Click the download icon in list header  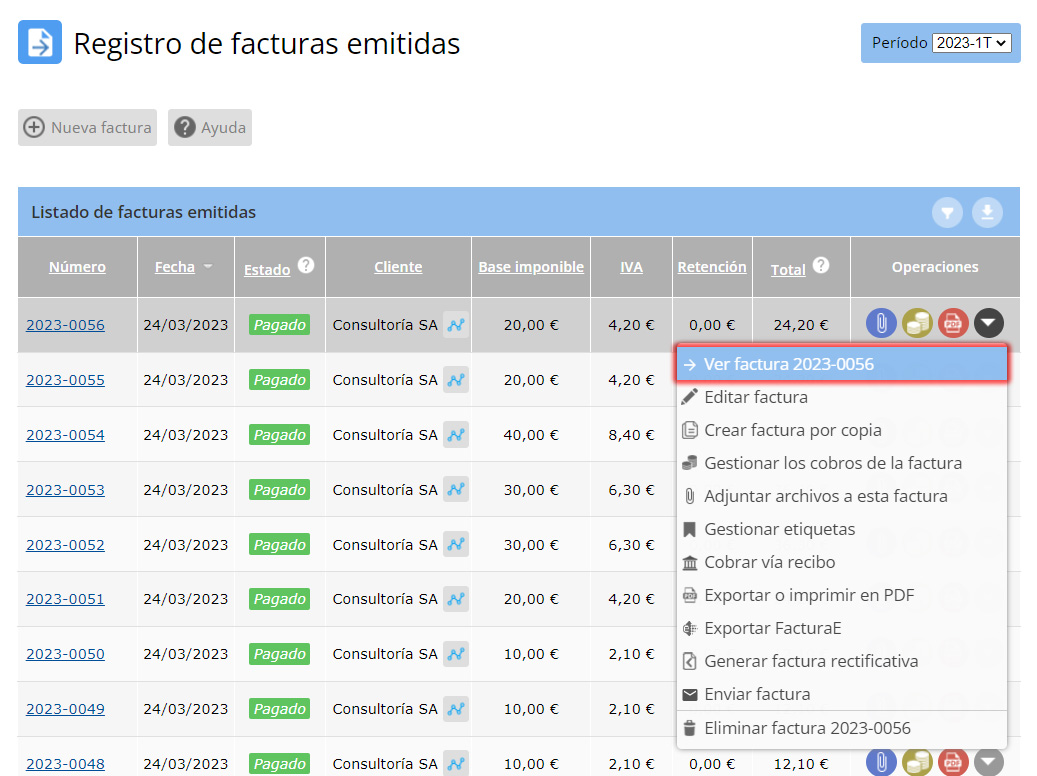987,212
